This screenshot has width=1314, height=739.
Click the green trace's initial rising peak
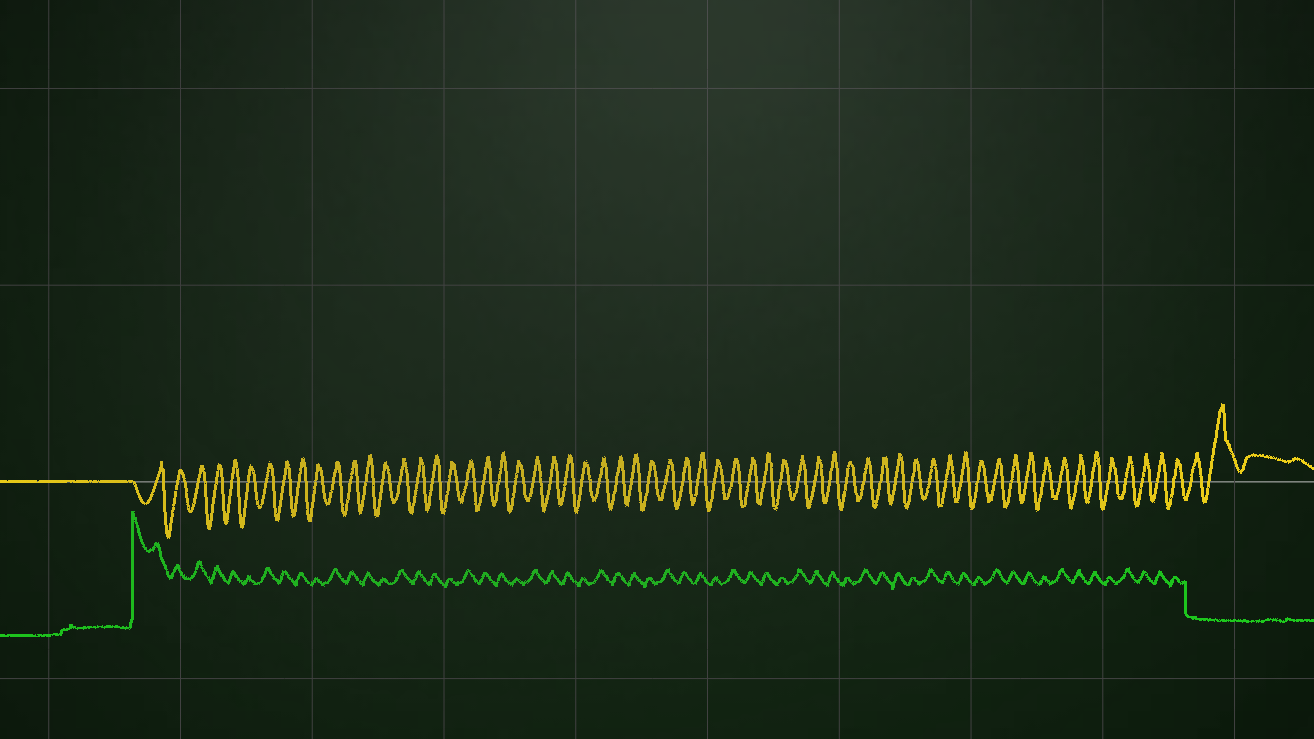(x=133, y=514)
